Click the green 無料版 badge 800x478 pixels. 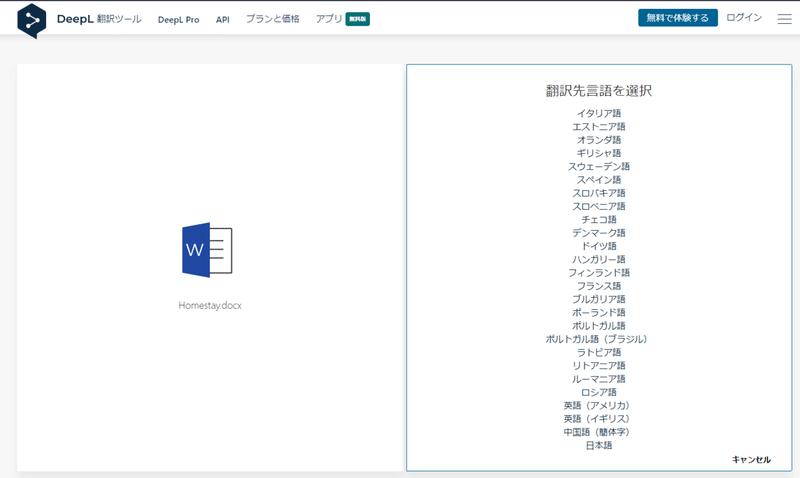(358, 19)
